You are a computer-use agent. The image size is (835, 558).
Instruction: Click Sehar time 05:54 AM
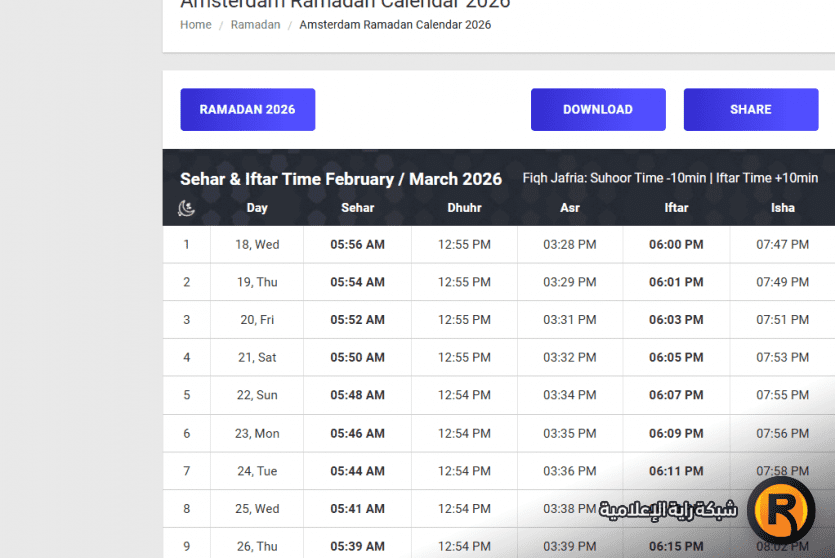click(357, 283)
